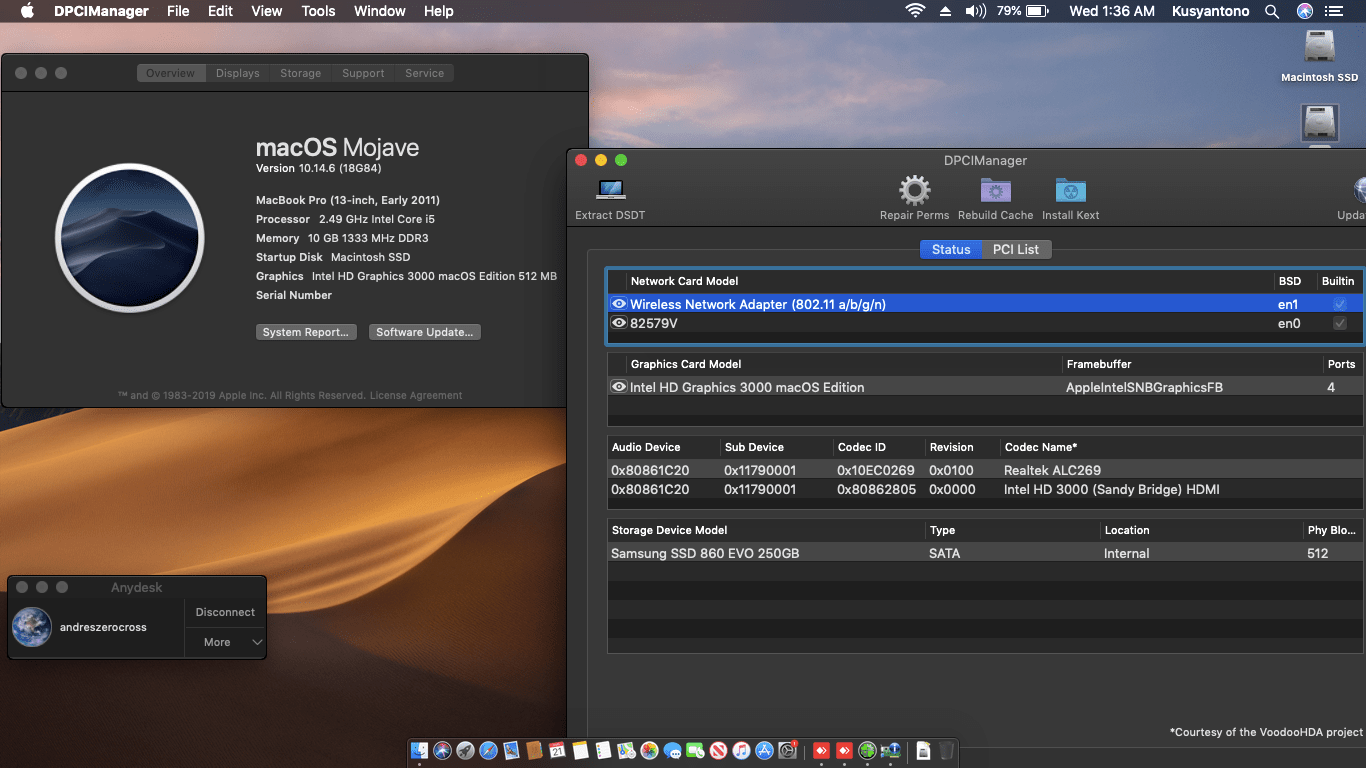Open the Support tab in About This Mac
Image resolution: width=1366 pixels, height=768 pixels.
pyautogui.click(x=363, y=73)
